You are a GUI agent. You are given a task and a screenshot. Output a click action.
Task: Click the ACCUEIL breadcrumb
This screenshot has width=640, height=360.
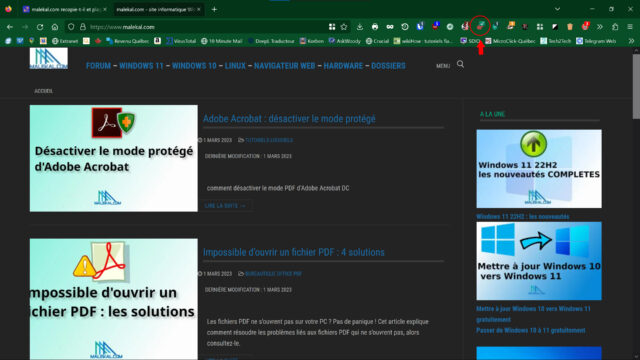[43, 91]
